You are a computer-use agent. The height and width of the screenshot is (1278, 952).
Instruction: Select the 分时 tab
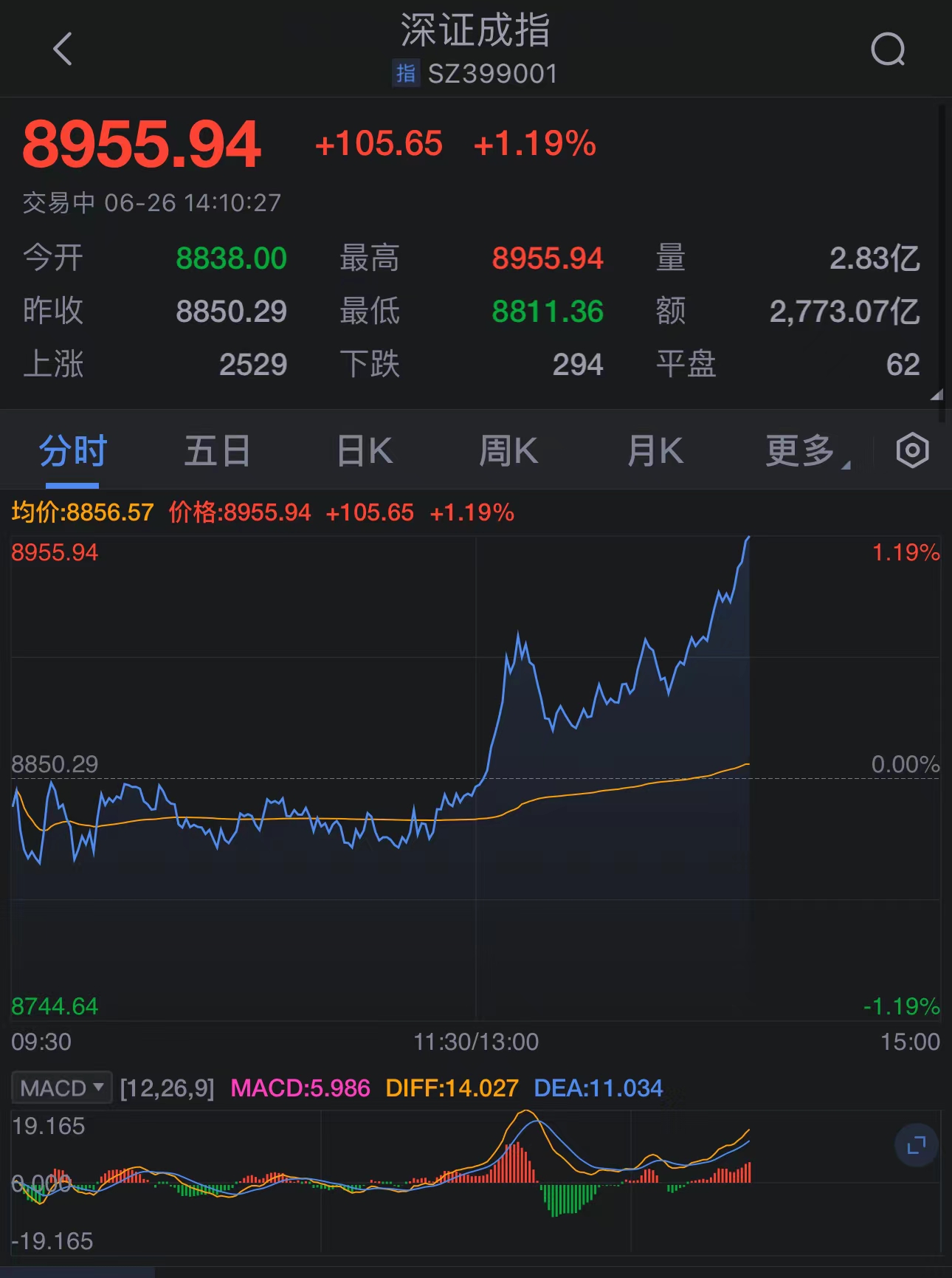(x=72, y=450)
